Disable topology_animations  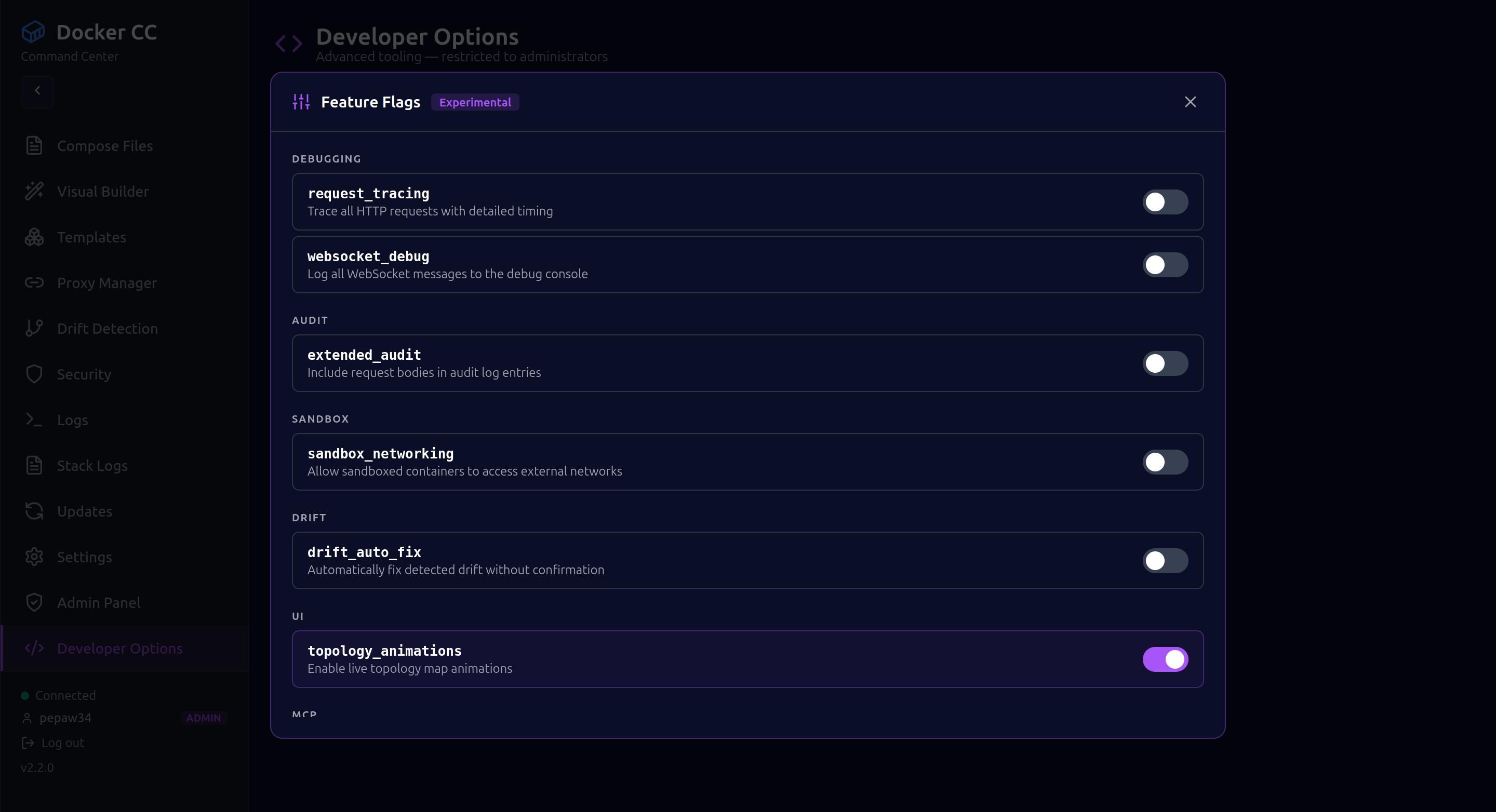click(x=1165, y=659)
